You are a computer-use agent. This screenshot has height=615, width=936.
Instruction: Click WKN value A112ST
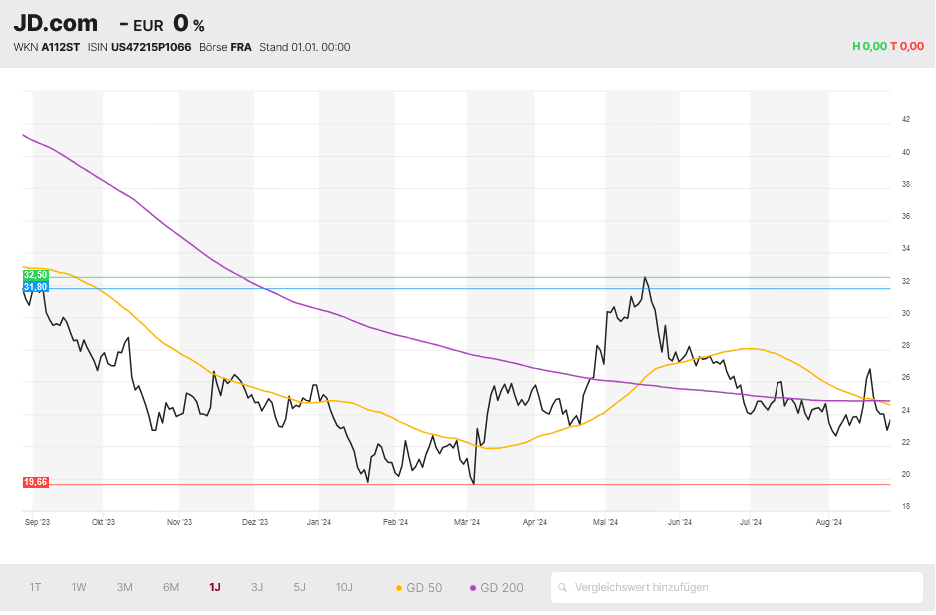coord(60,47)
